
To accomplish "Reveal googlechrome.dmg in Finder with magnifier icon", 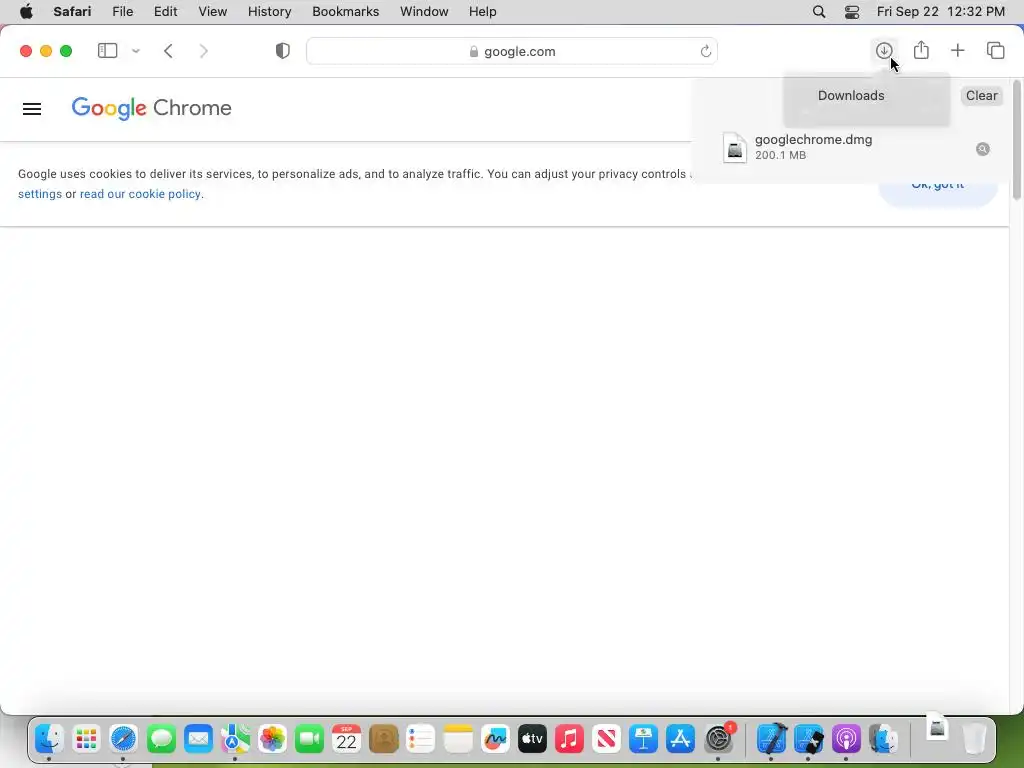I will tap(982, 149).
